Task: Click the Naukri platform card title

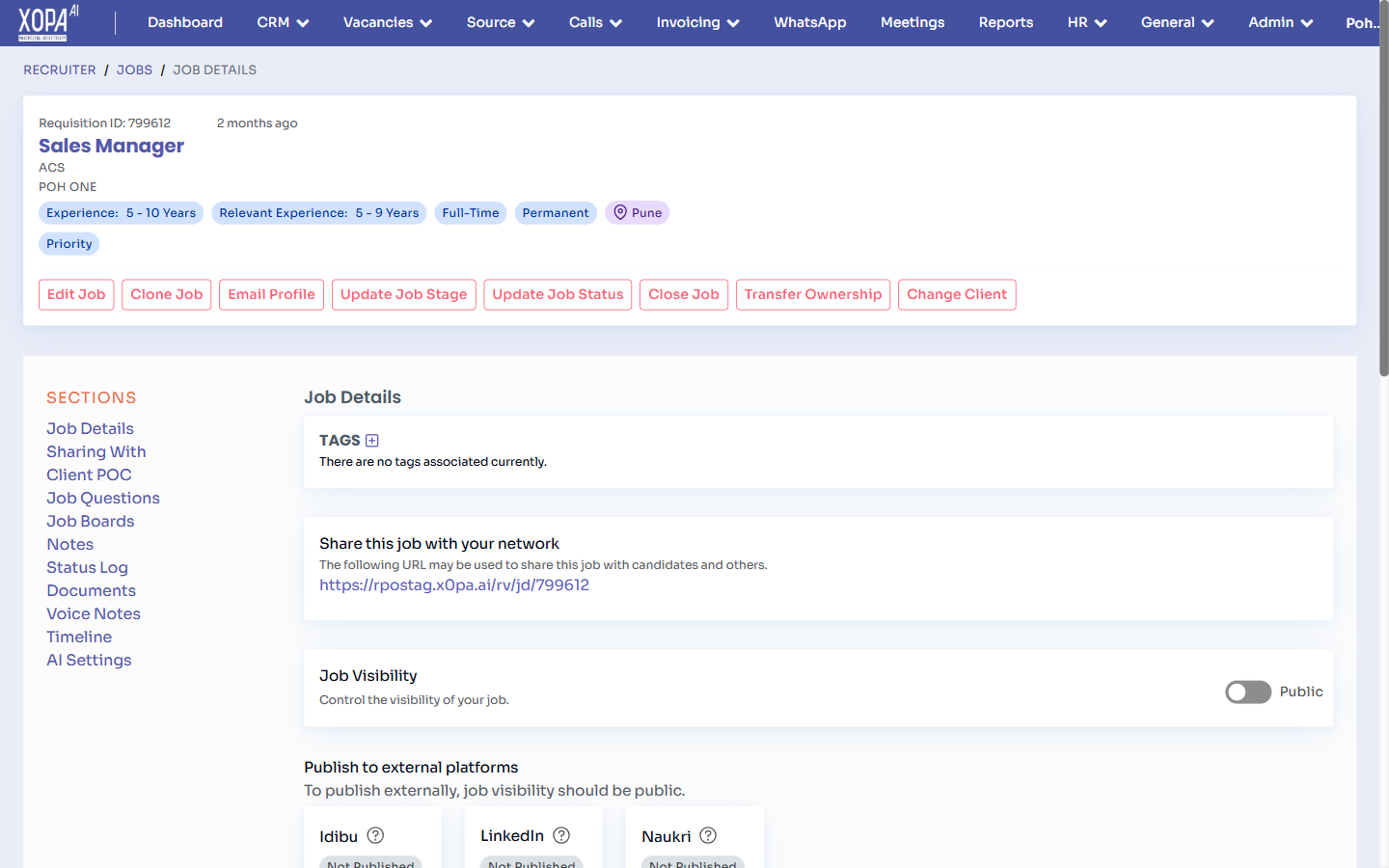Action: [667, 836]
